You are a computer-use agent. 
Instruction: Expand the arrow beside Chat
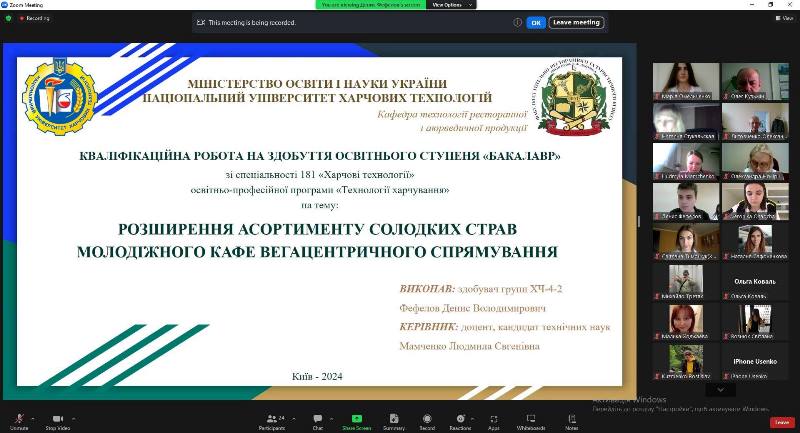[332, 419]
